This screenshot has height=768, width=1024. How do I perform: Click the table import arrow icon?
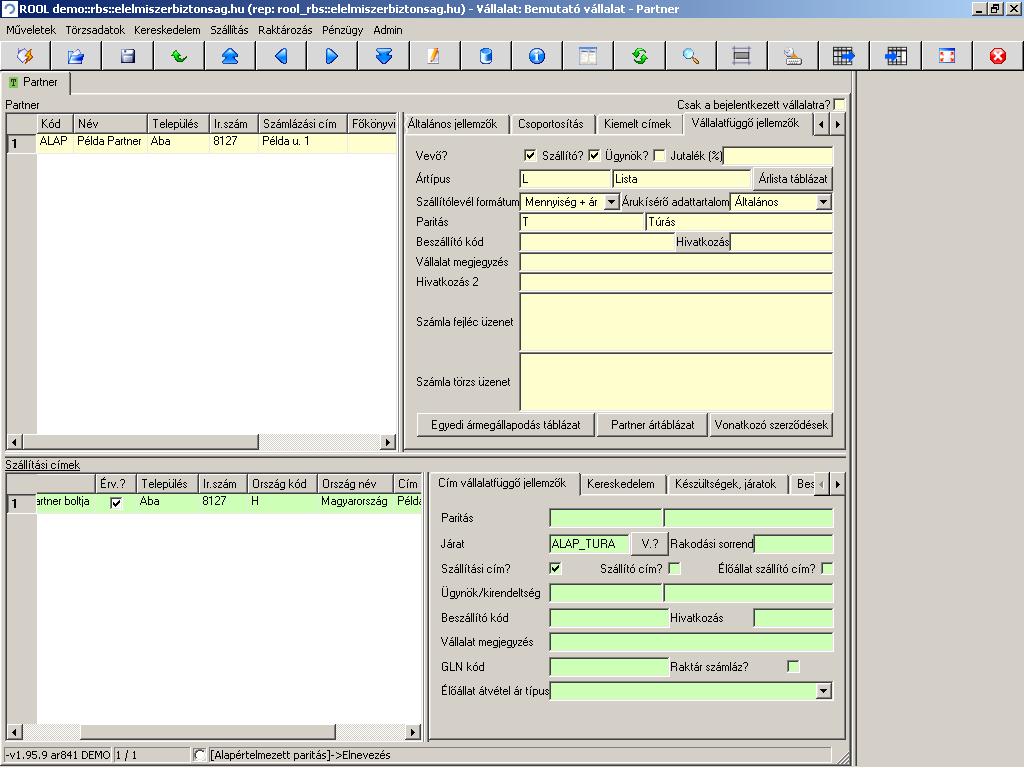pos(895,56)
